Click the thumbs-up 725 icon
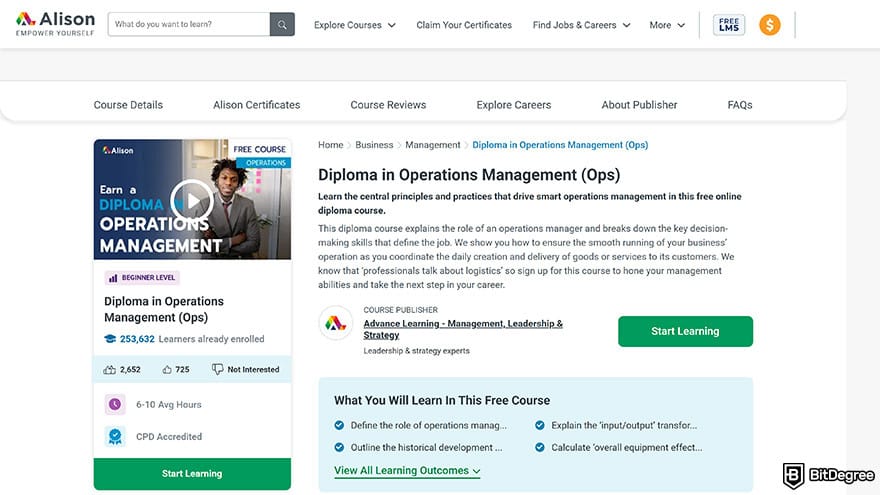Viewport: 880px width, 495px height. pos(167,369)
